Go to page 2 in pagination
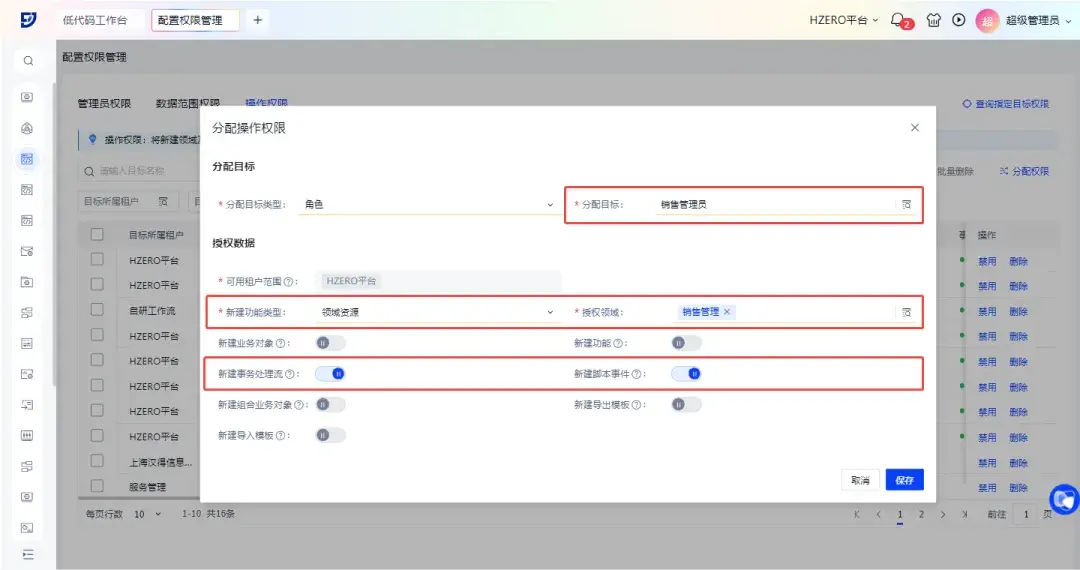Image resolution: width=1080 pixels, height=570 pixels. pyautogui.click(x=921, y=514)
